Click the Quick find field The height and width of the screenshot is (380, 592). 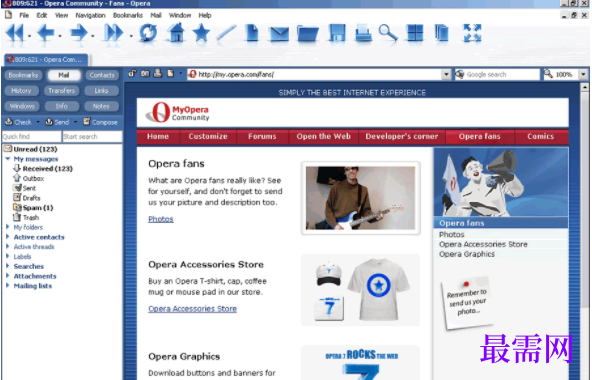[31, 136]
